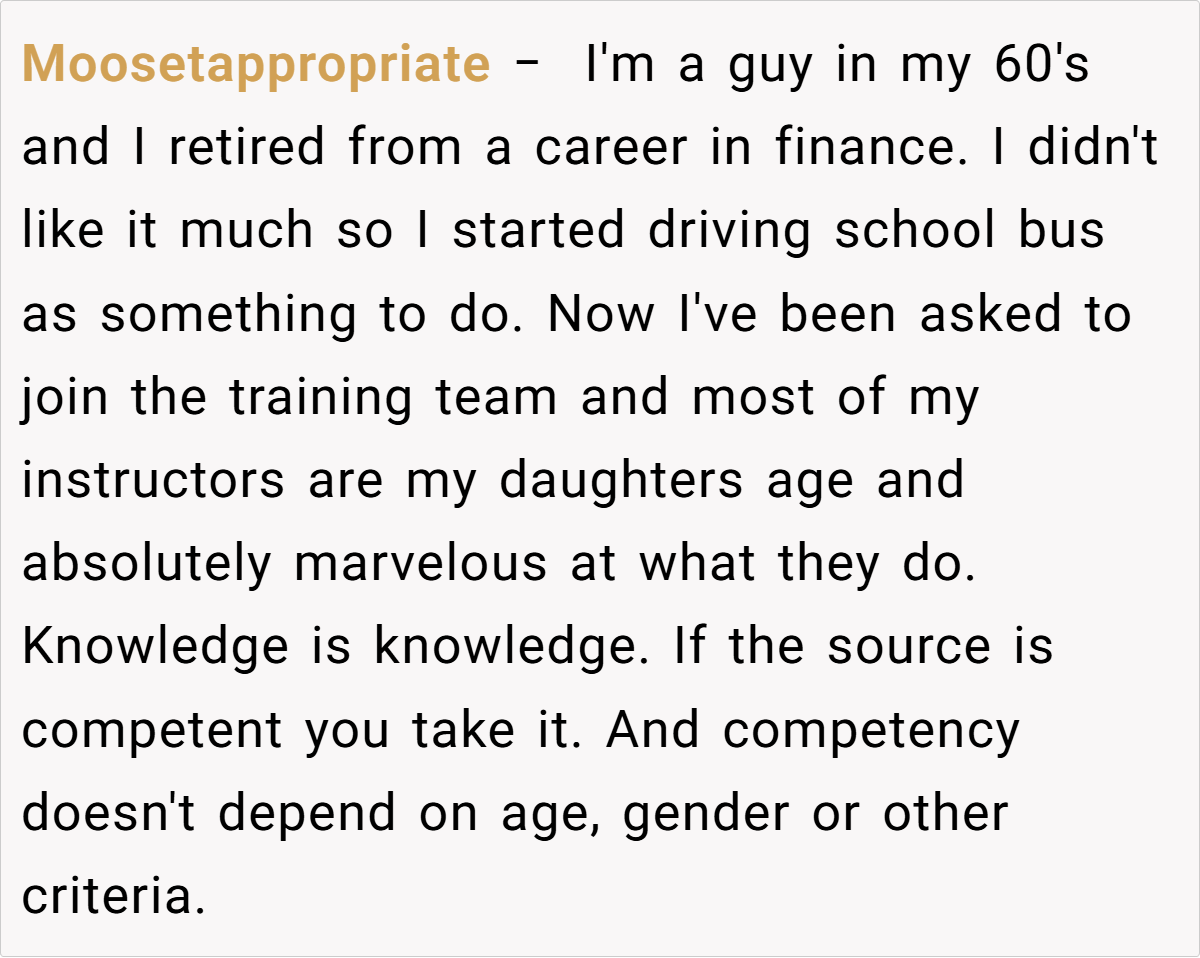Click the word "competent" in the comment
The width and height of the screenshot is (1200, 958).
pos(153,731)
